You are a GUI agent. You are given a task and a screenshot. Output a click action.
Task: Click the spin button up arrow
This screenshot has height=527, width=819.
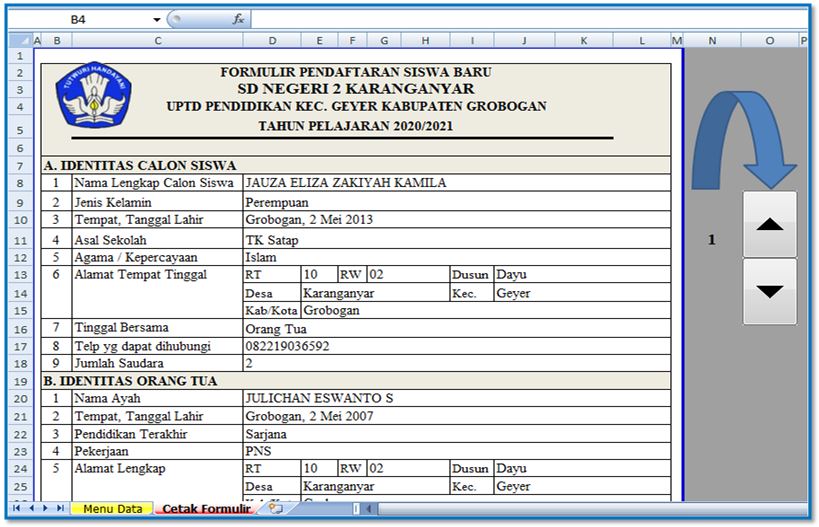pos(770,224)
